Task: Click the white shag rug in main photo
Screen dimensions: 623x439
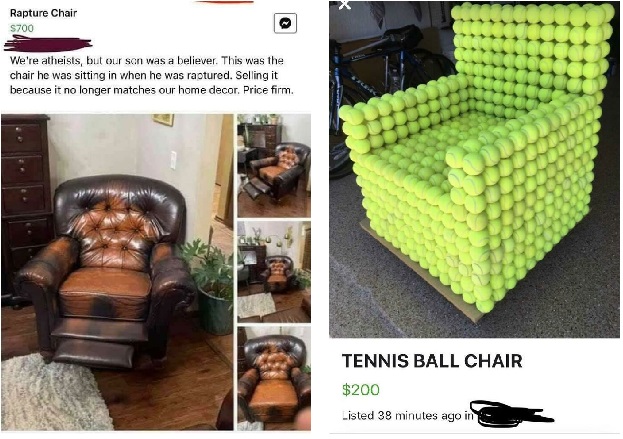Action: tap(52, 393)
